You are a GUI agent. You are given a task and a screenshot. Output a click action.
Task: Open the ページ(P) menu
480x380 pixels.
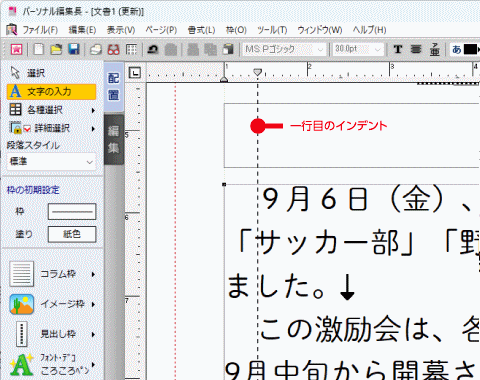click(161, 30)
